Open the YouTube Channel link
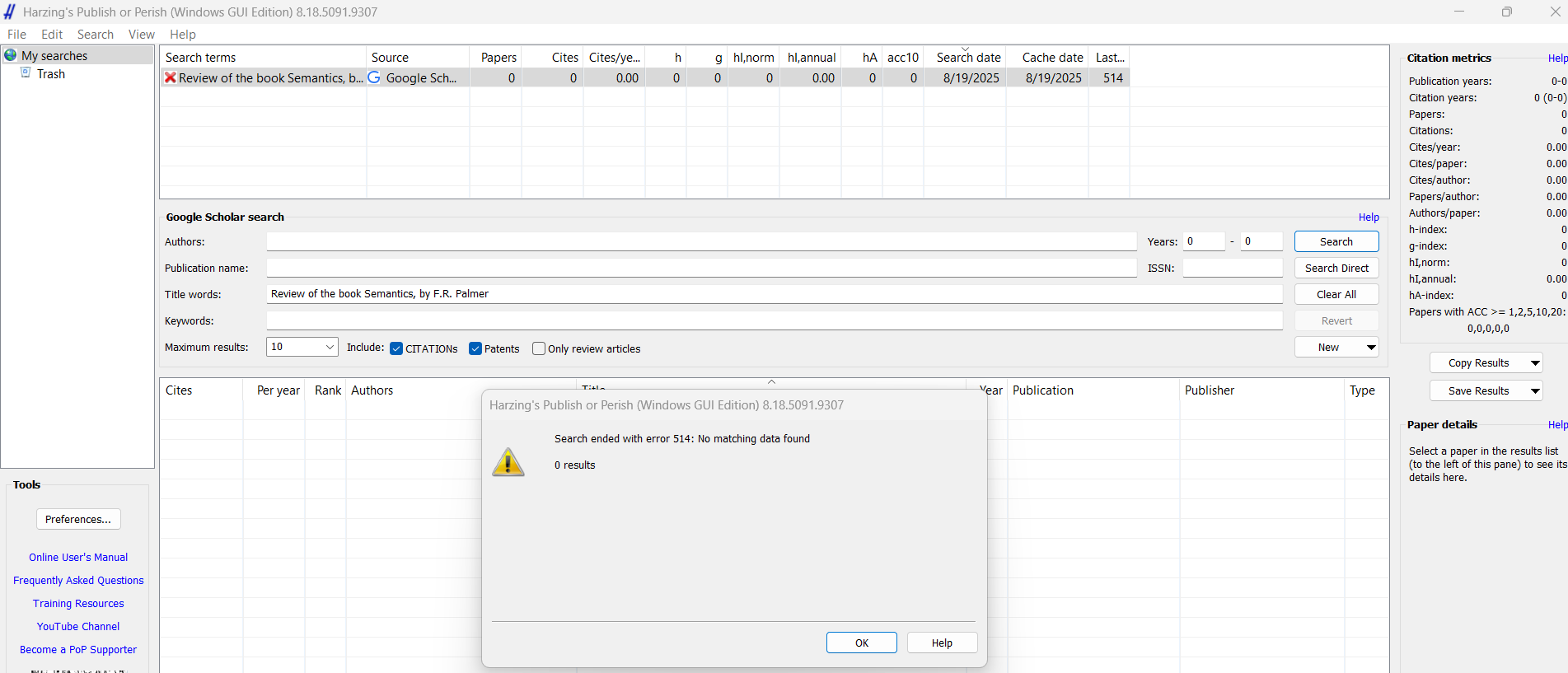The height and width of the screenshot is (673, 1568). click(78, 626)
